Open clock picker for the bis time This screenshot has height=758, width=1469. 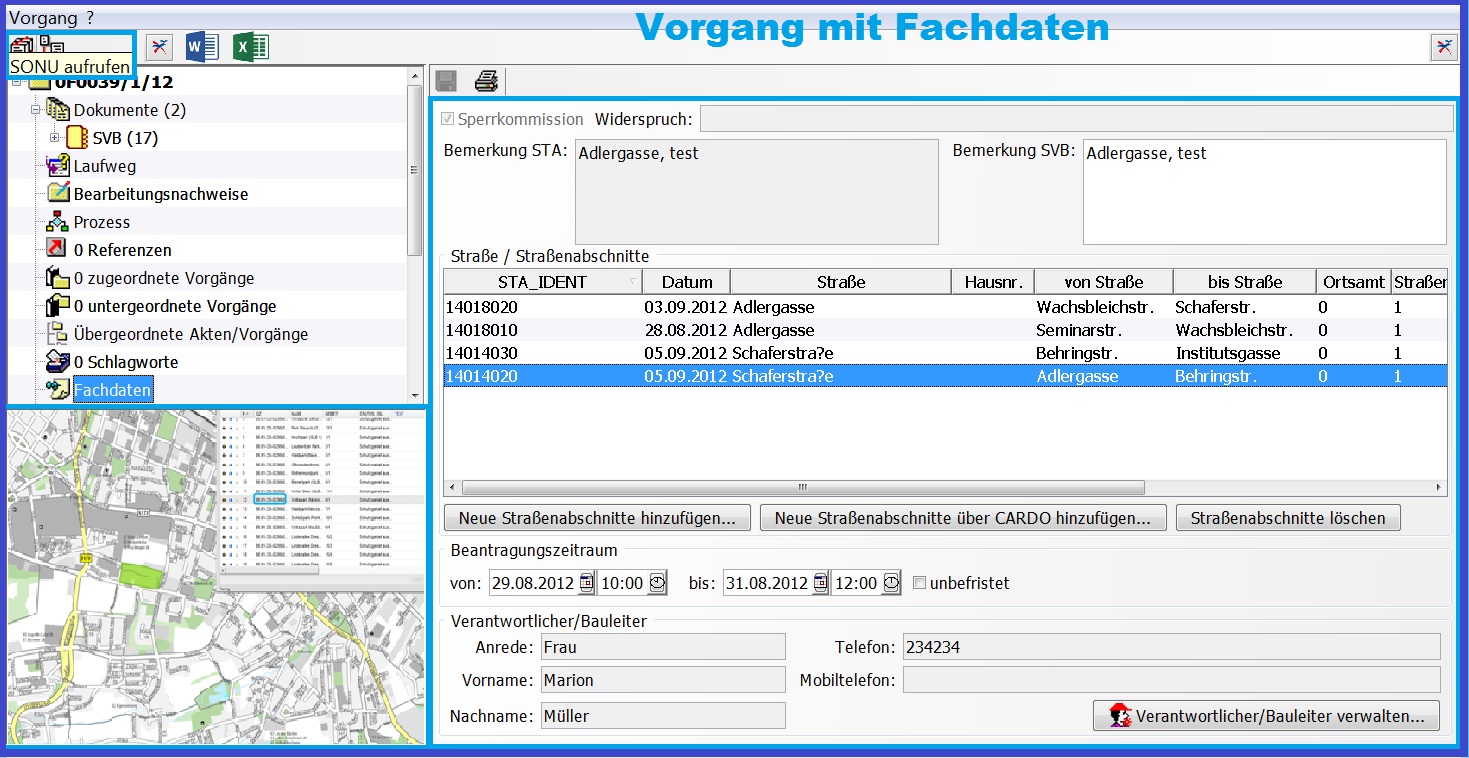coord(891,583)
